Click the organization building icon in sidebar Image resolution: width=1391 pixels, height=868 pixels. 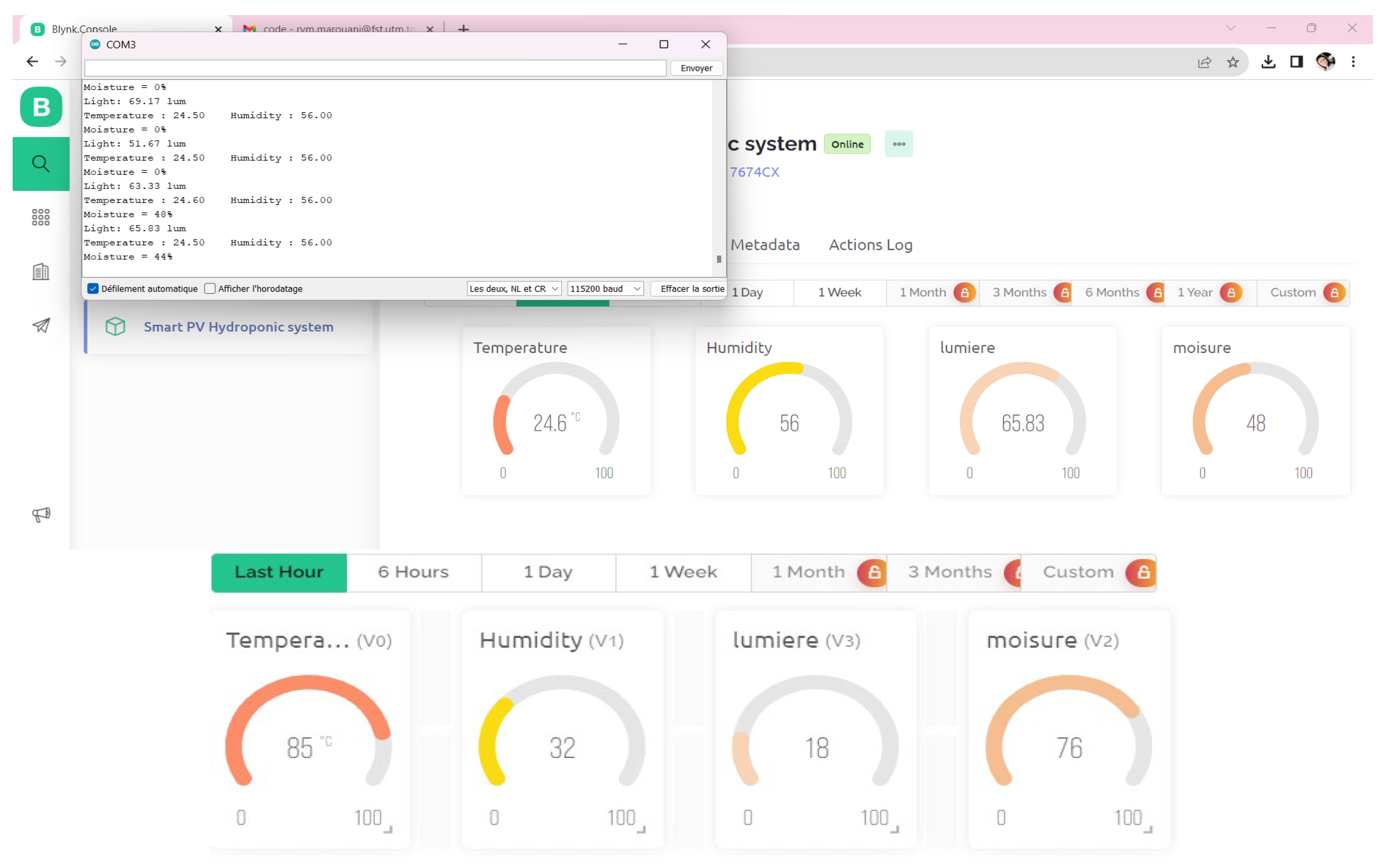41,272
